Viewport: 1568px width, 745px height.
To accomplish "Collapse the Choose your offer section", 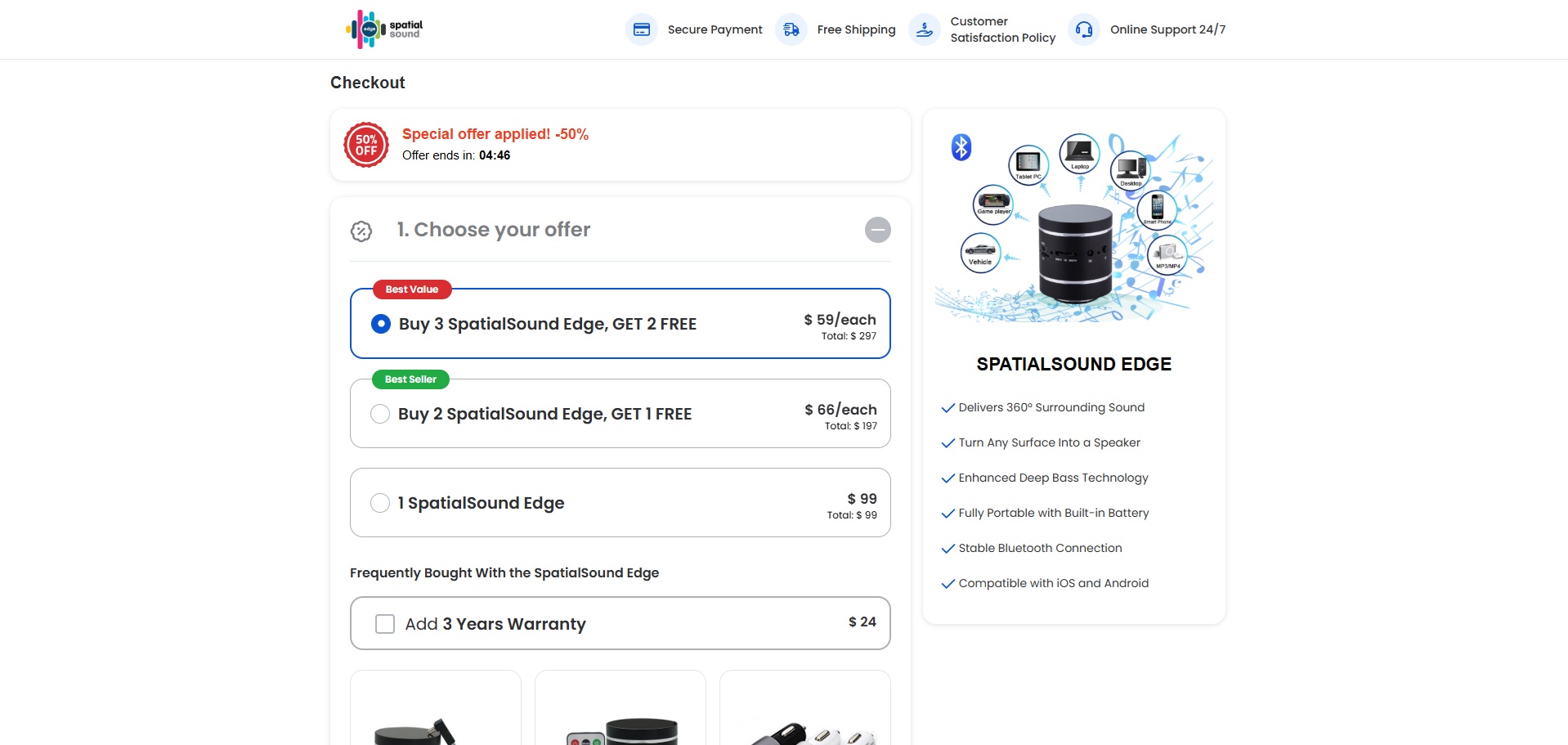I will point(877,230).
